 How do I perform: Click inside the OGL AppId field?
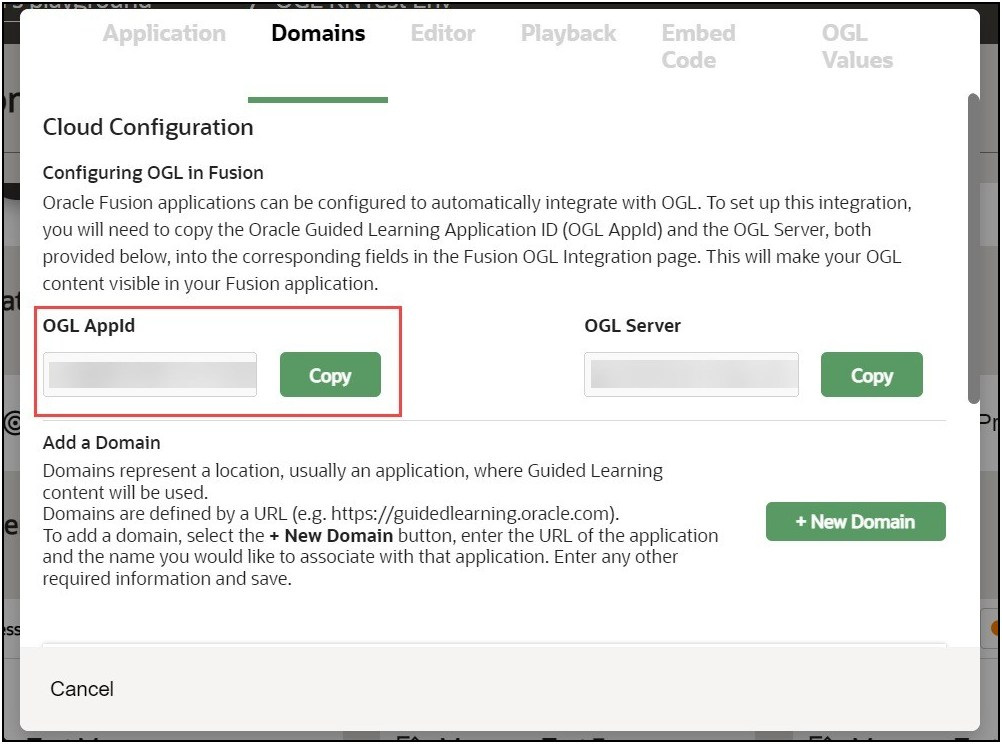(x=150, y=375)
